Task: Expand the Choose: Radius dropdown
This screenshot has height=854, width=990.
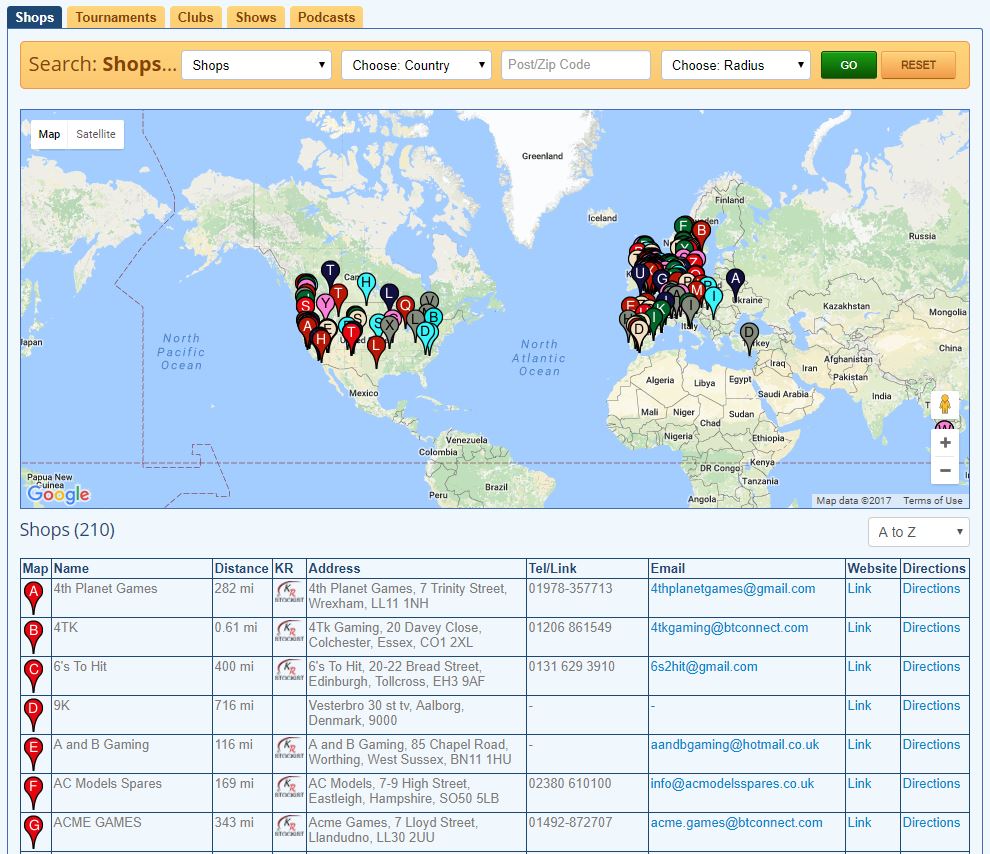Action: tap(735, 65)
